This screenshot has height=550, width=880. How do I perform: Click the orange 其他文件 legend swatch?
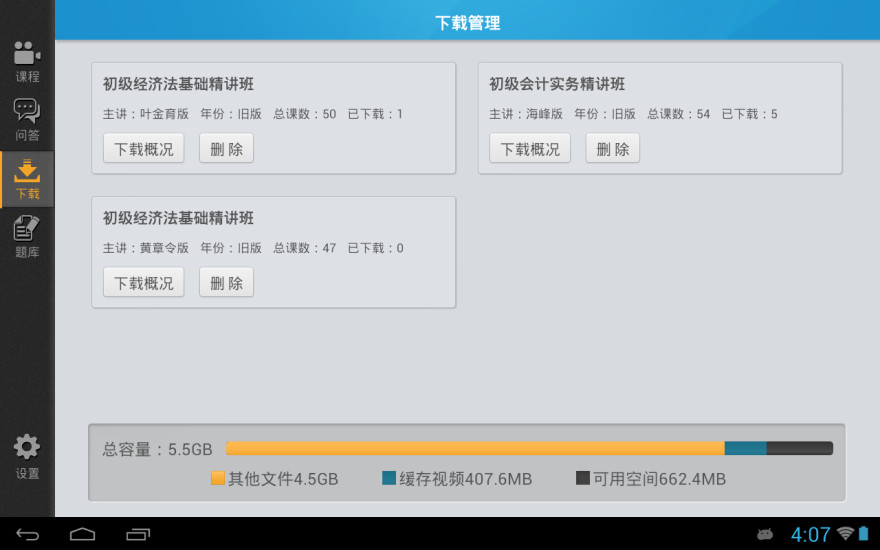[218, 478]
